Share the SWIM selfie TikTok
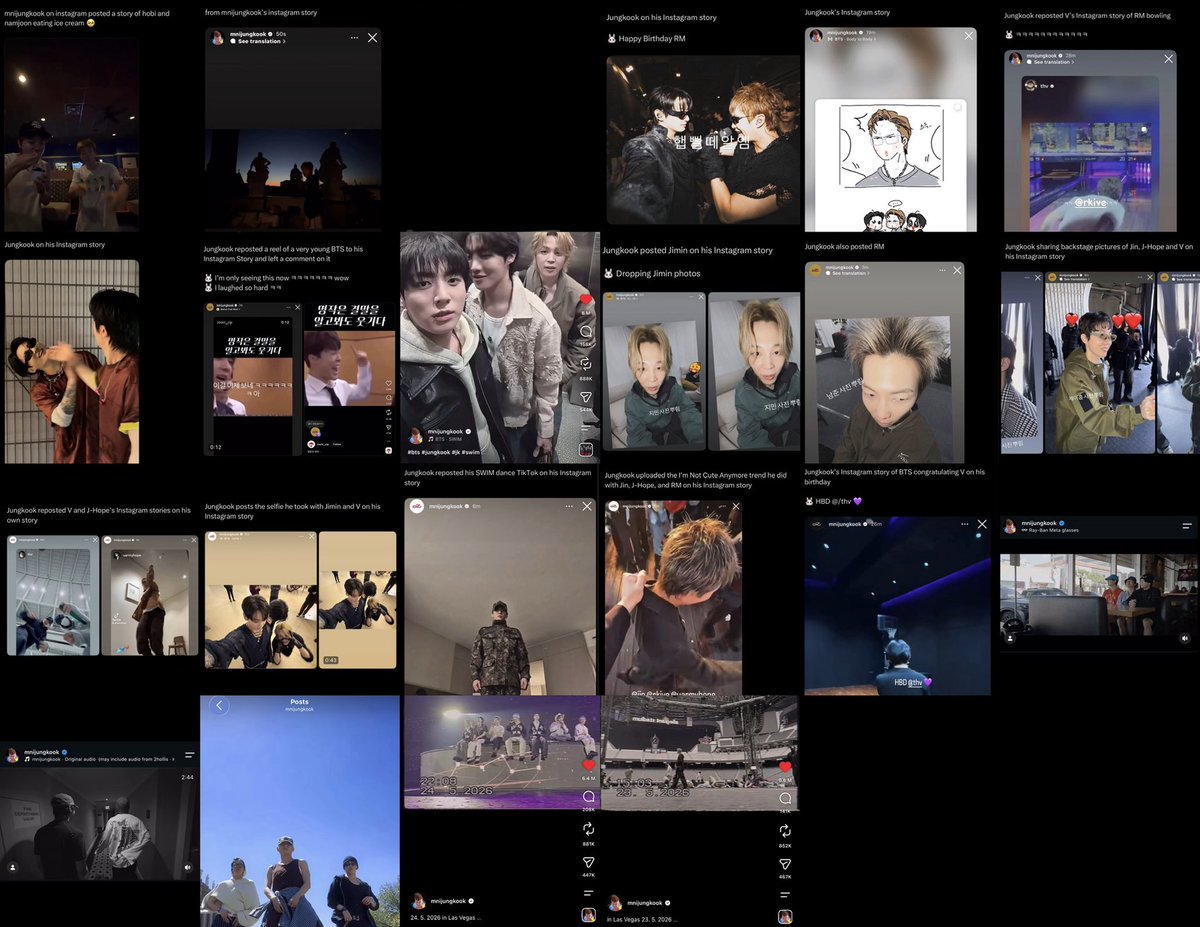 587,397
